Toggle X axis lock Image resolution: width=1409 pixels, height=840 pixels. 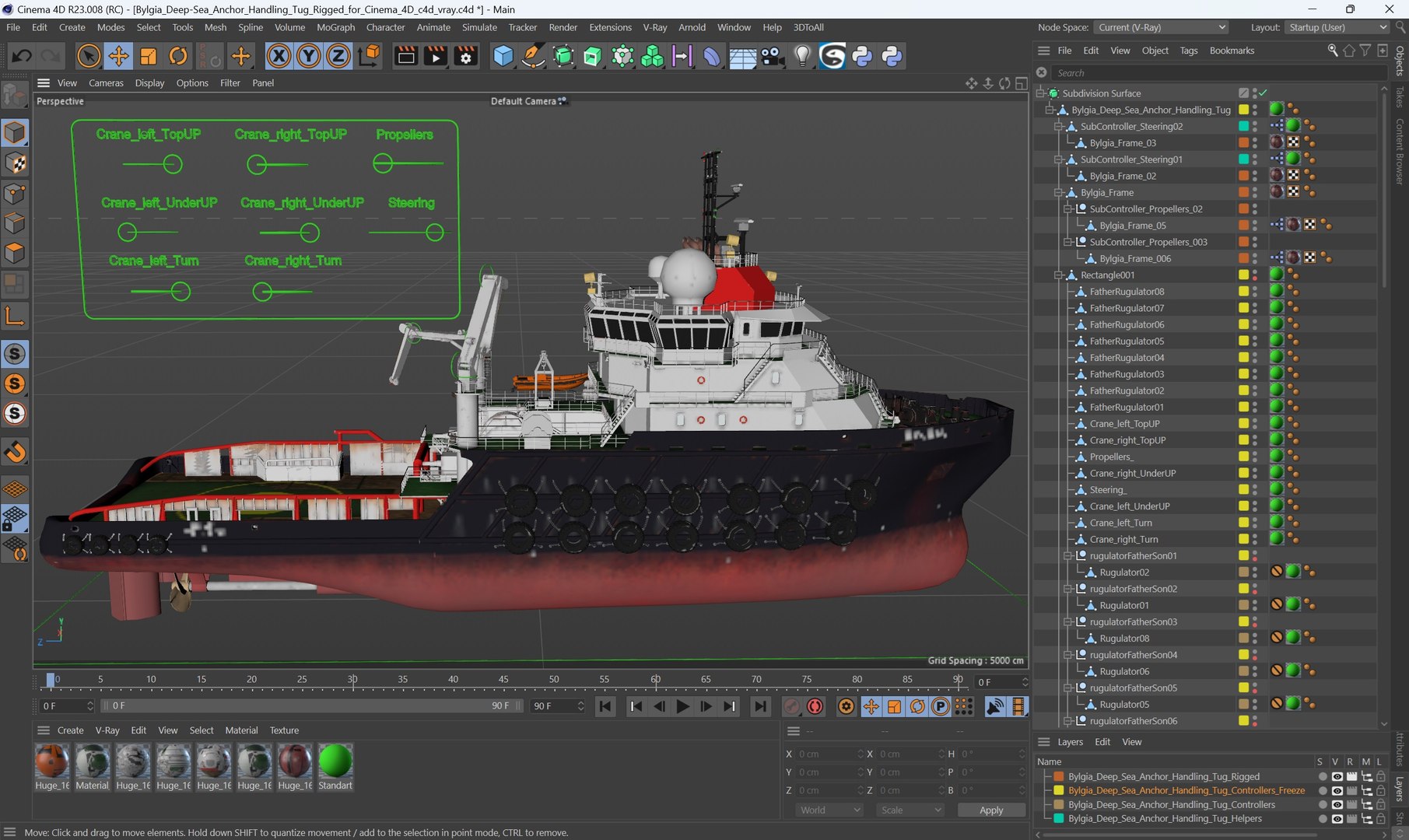[x=279, y=56]
